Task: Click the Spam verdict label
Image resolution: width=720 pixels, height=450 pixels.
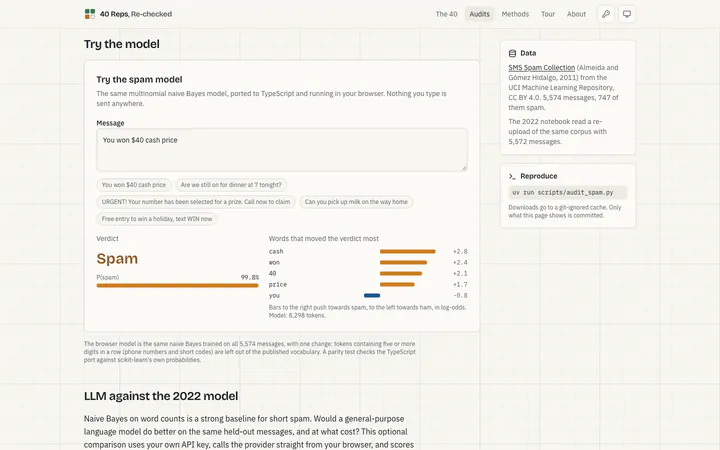Action: coord(117,259)
